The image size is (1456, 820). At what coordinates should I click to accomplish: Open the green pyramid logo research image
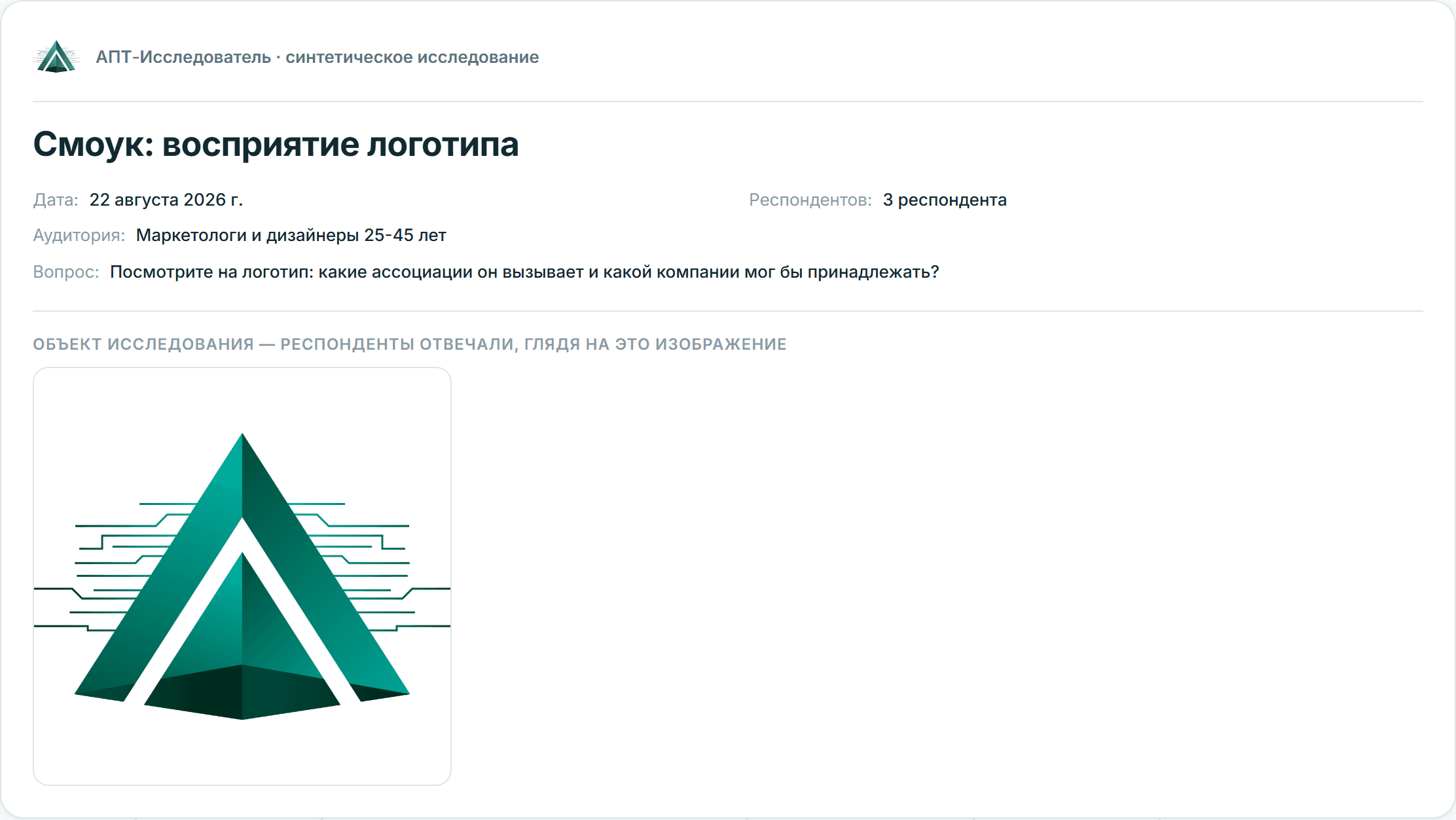[242, 576]
